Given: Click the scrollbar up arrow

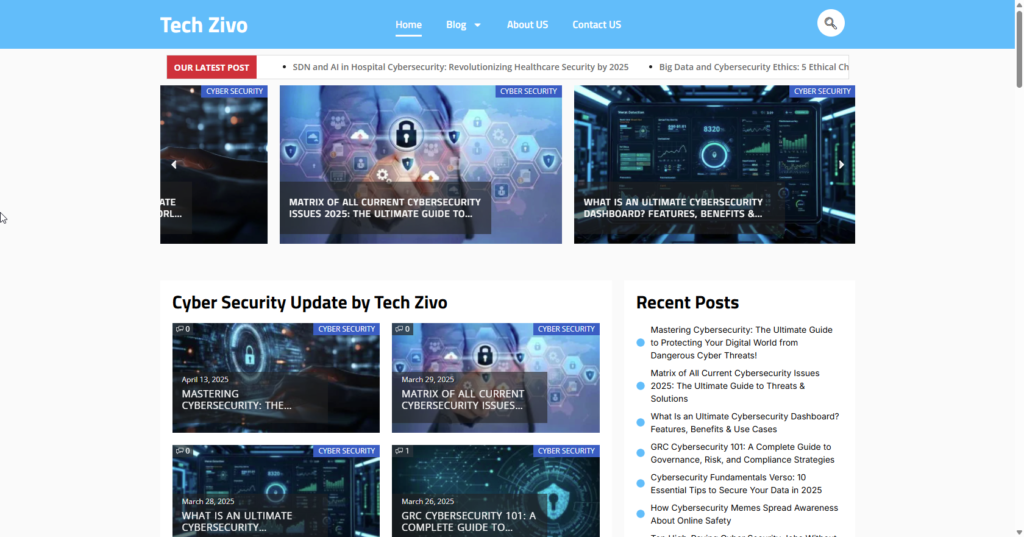Looking at the screenshot, I should tap(1019, 4).
